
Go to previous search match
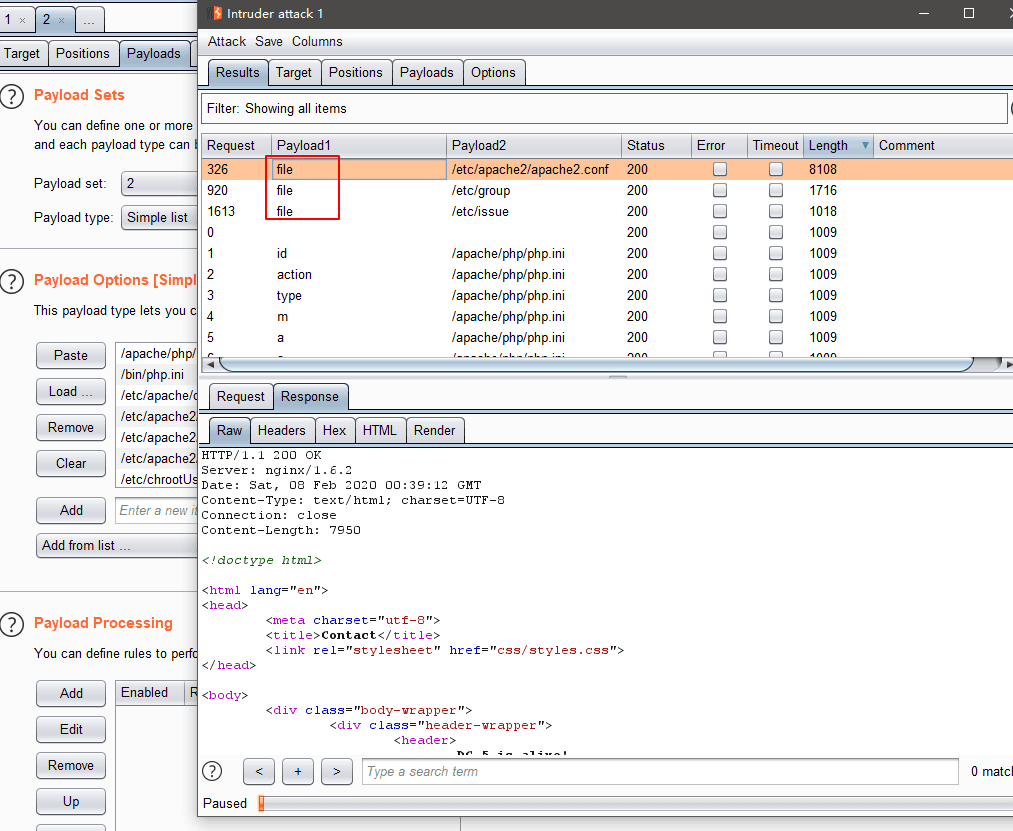tap(258, 771)
